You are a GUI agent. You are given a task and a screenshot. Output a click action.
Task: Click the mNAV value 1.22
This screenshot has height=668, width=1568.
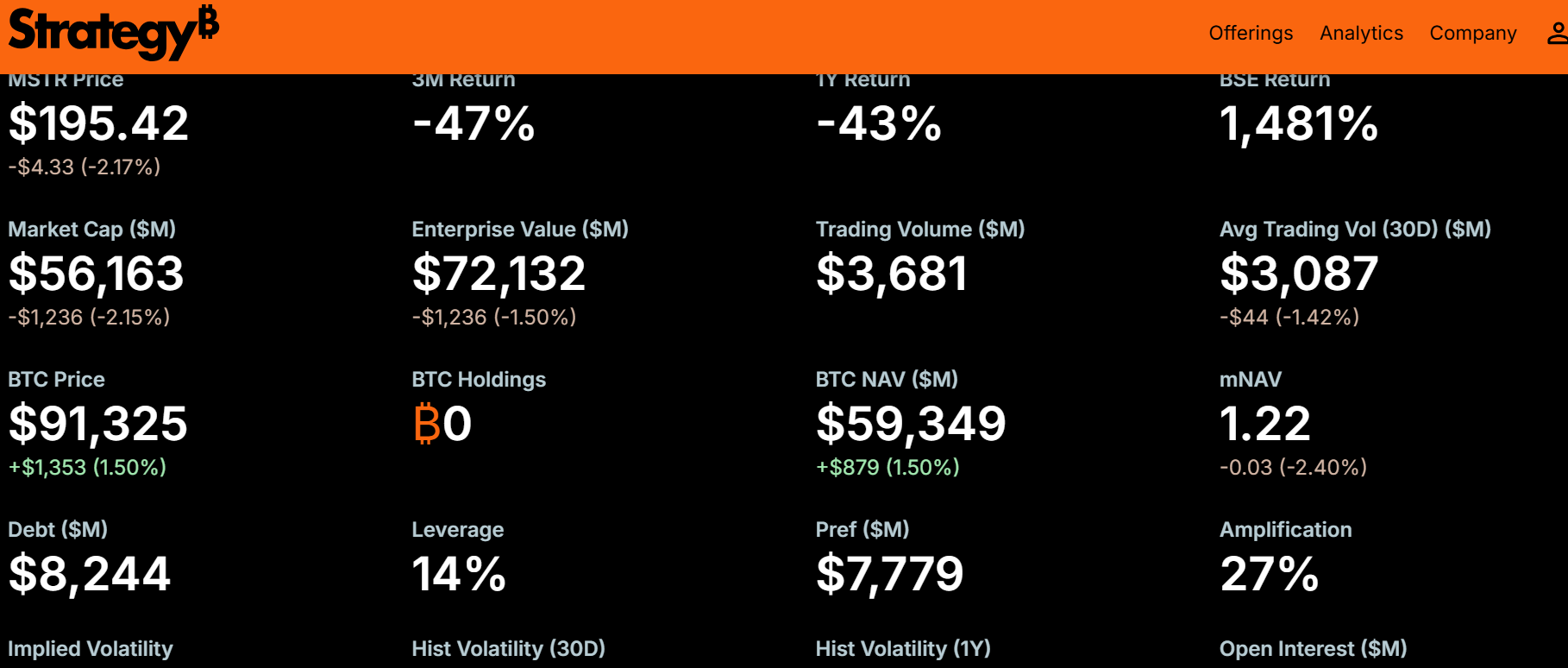pyautogui.click(x=1264, y=424)
